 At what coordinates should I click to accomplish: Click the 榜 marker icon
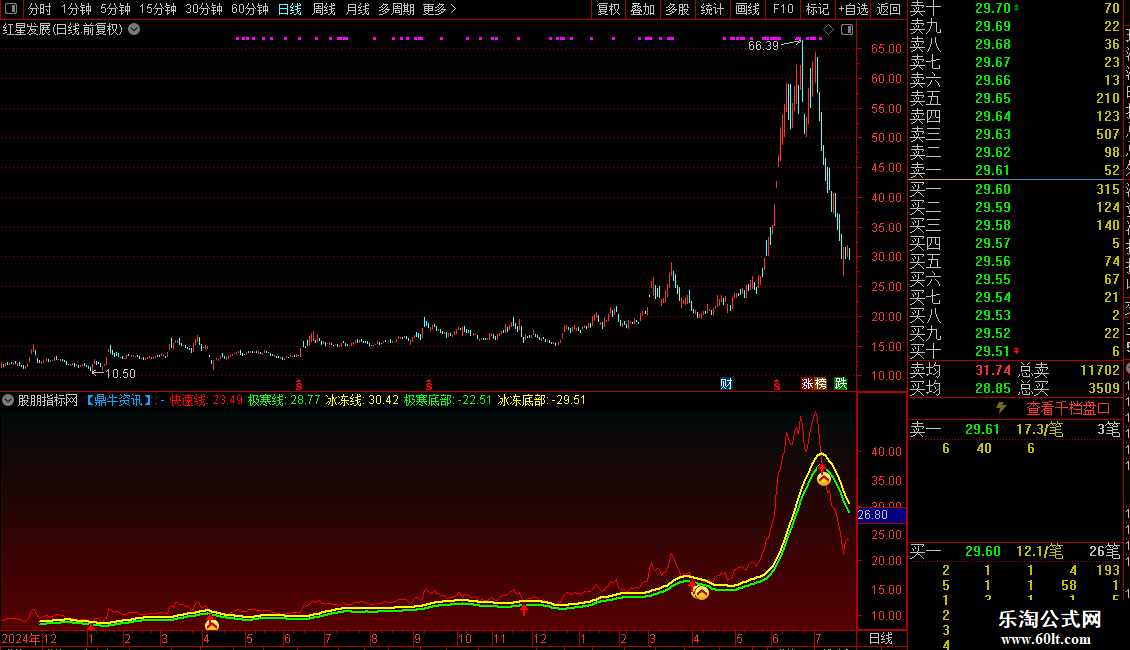pyautogui.click(x=821, y=383)
